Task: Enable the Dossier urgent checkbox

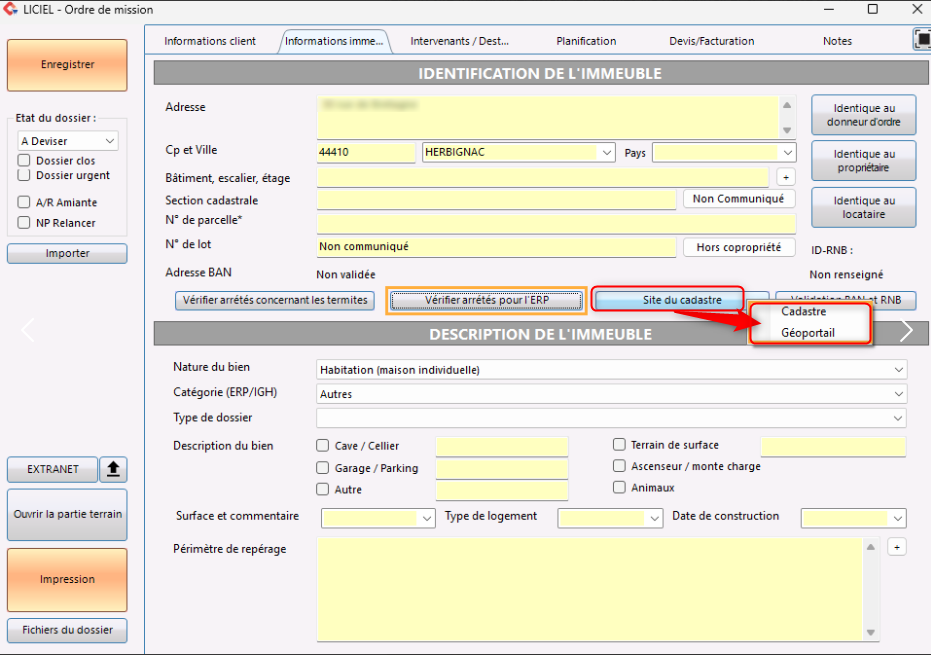Action: click(24, 175)
